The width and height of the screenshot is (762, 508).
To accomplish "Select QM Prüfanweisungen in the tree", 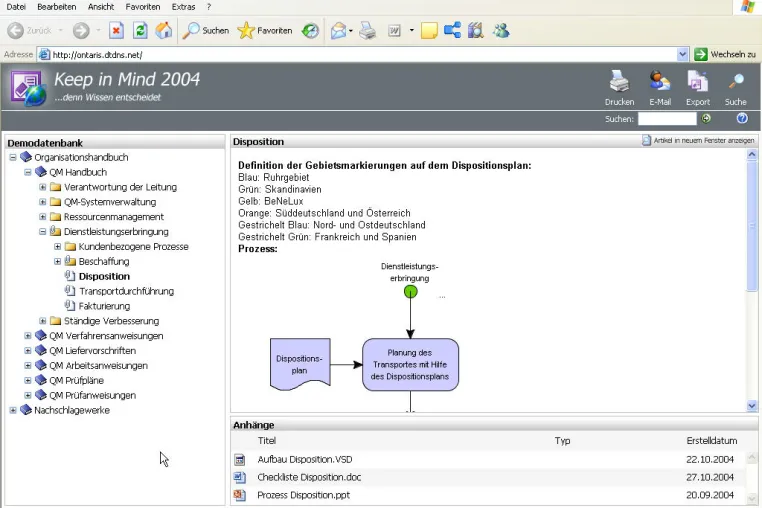I will point(92,395).
